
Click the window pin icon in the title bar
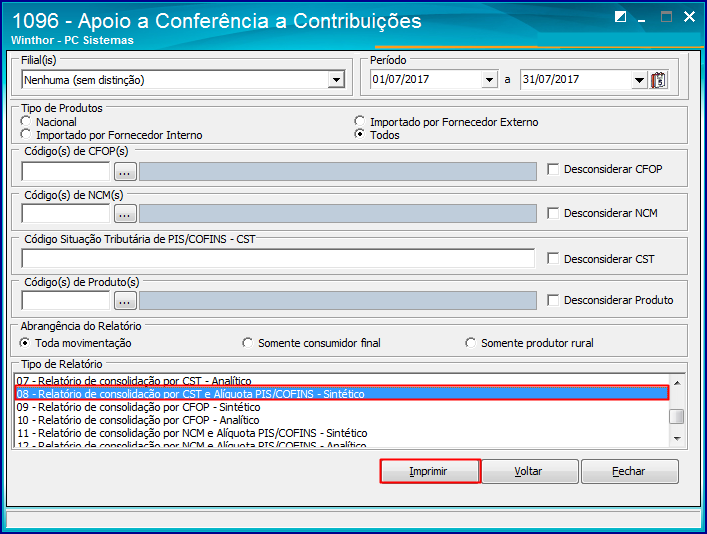tap(620, 17)
